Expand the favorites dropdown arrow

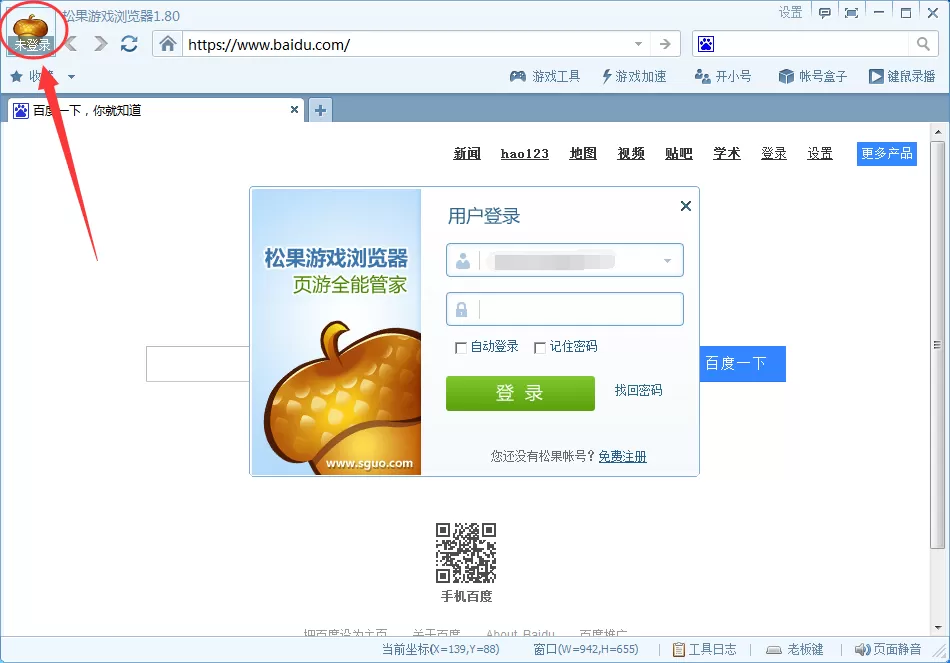[x=71, y=77]
